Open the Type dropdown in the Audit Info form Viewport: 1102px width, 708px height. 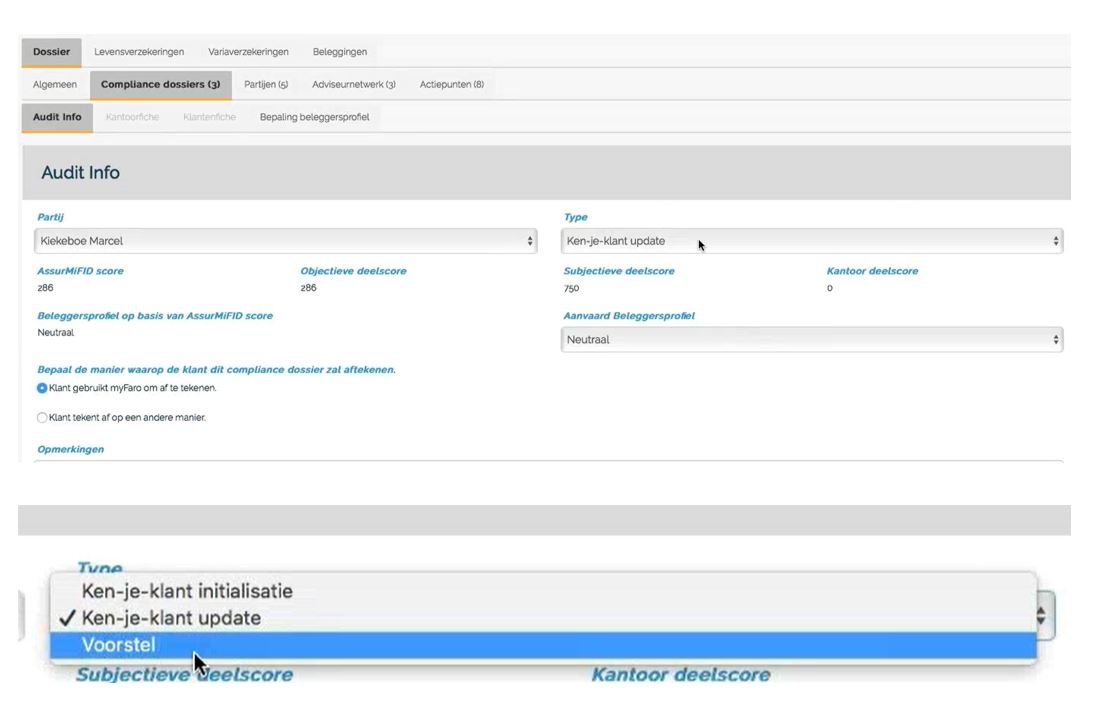pos(811,241)
